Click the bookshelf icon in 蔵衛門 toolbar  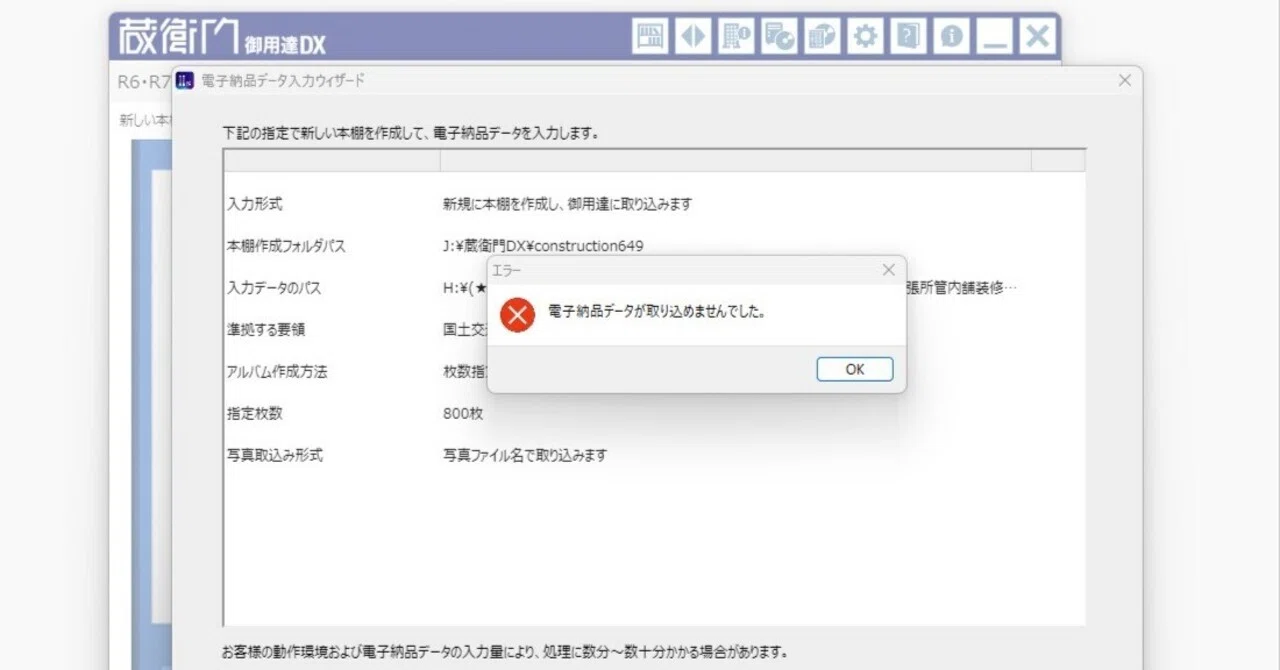point(651,37)
